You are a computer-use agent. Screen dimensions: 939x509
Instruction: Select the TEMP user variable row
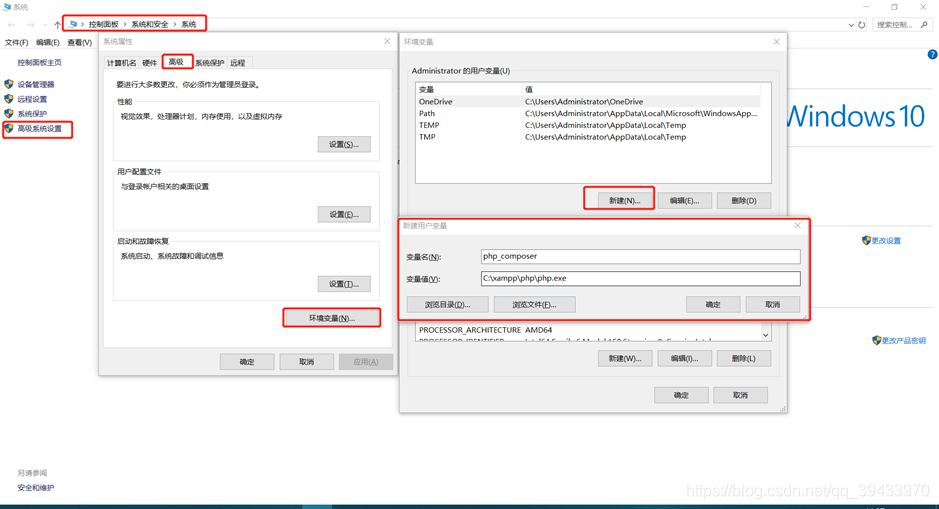click(x=588, y=125)
